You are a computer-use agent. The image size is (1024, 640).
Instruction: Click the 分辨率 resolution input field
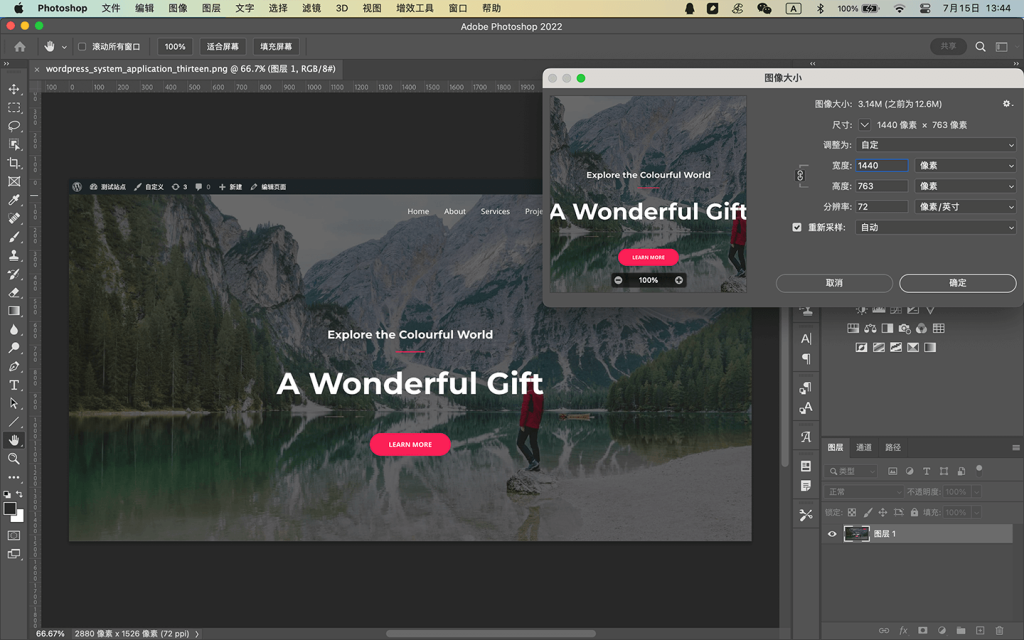[882, 207]
